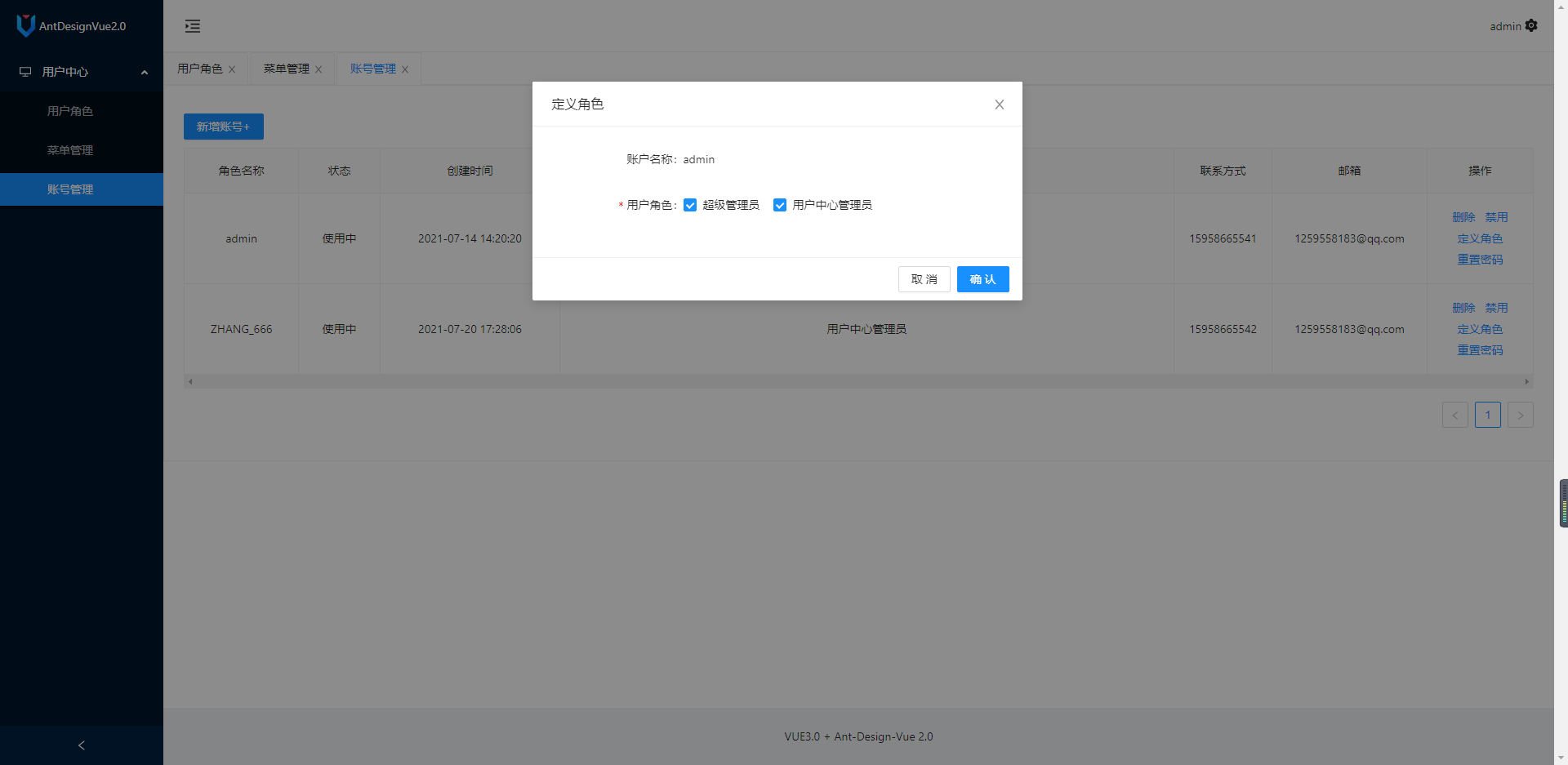1568x765 pixels.
Task: Click the horizontal table scrollbar
Action: coord(857,381)
